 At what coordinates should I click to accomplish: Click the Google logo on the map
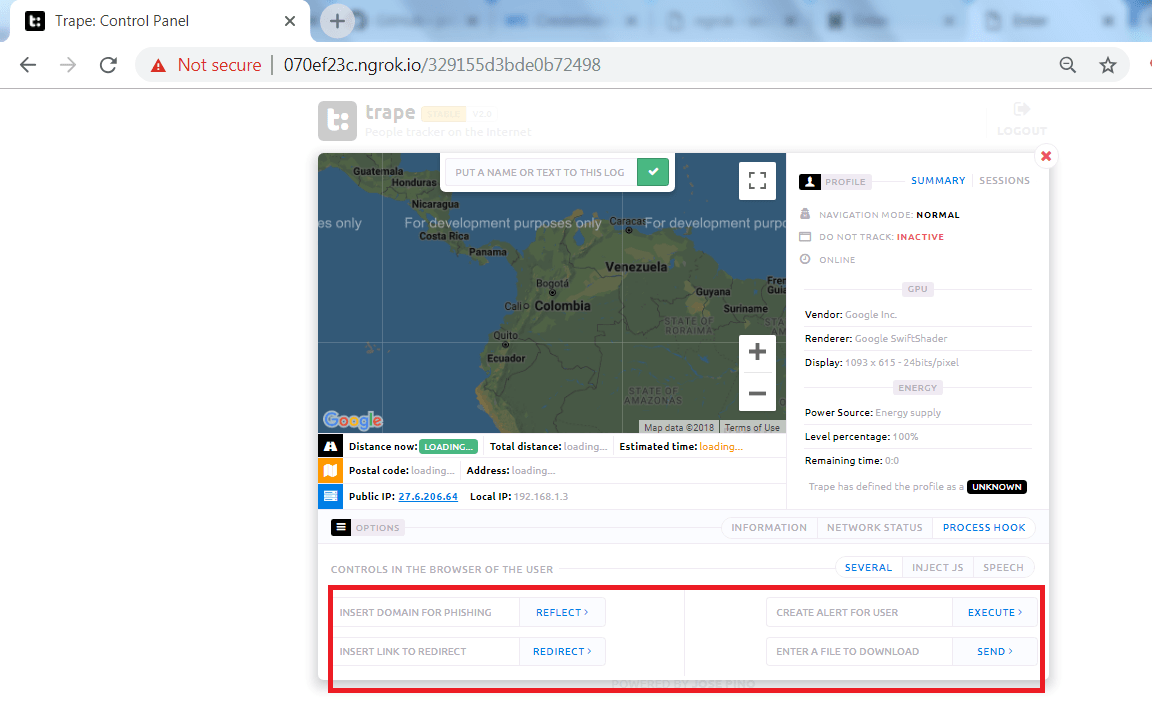[x=353, y=420]
